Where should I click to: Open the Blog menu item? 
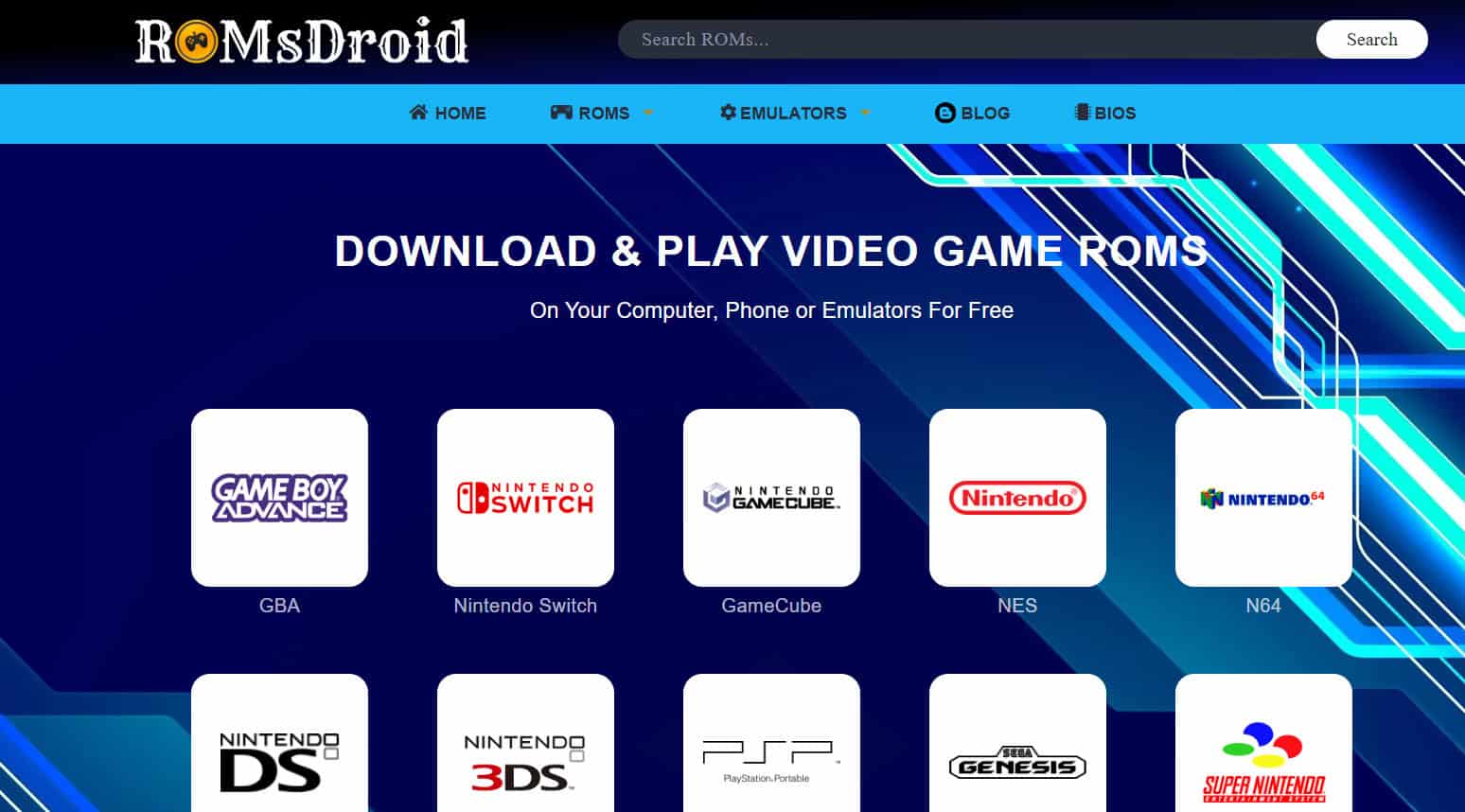click(x=972, y=114)
